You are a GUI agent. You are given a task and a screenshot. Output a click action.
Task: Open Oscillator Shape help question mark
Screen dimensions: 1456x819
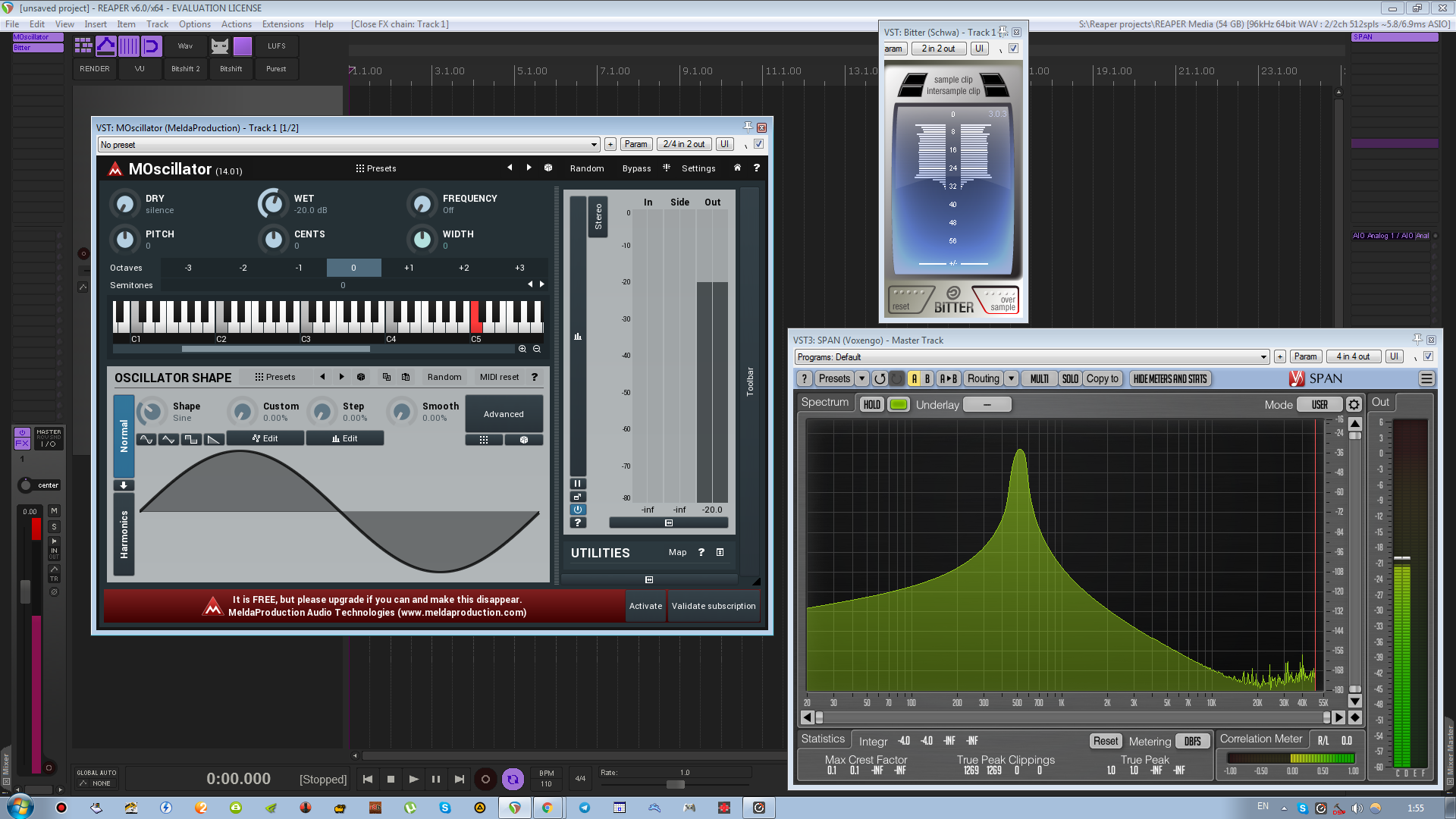coord(535,377)
